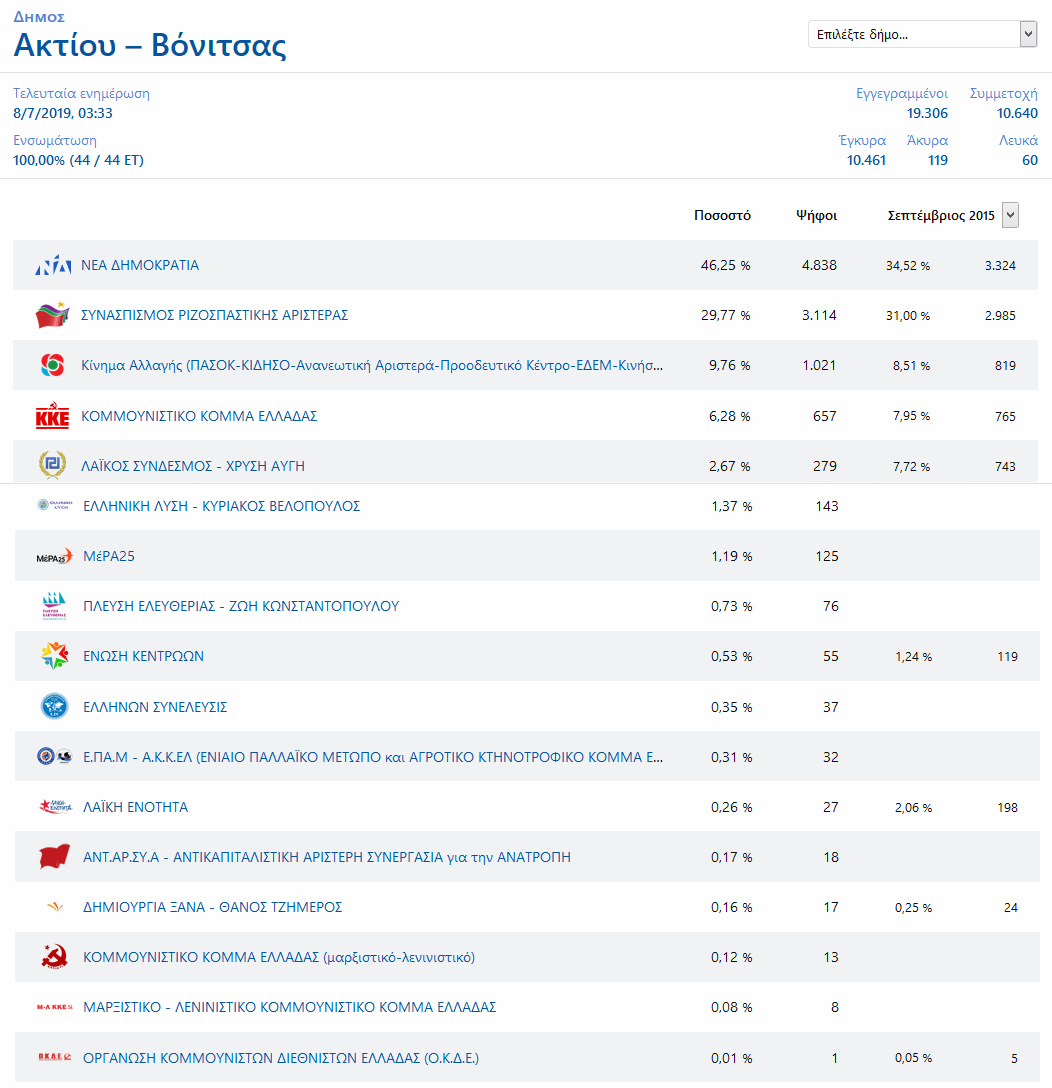Click the last update time '8/7/2019, 03:33'
Image resolution: width=1052 pixels, height=1088 pixels.
click(x=63, y=113)
